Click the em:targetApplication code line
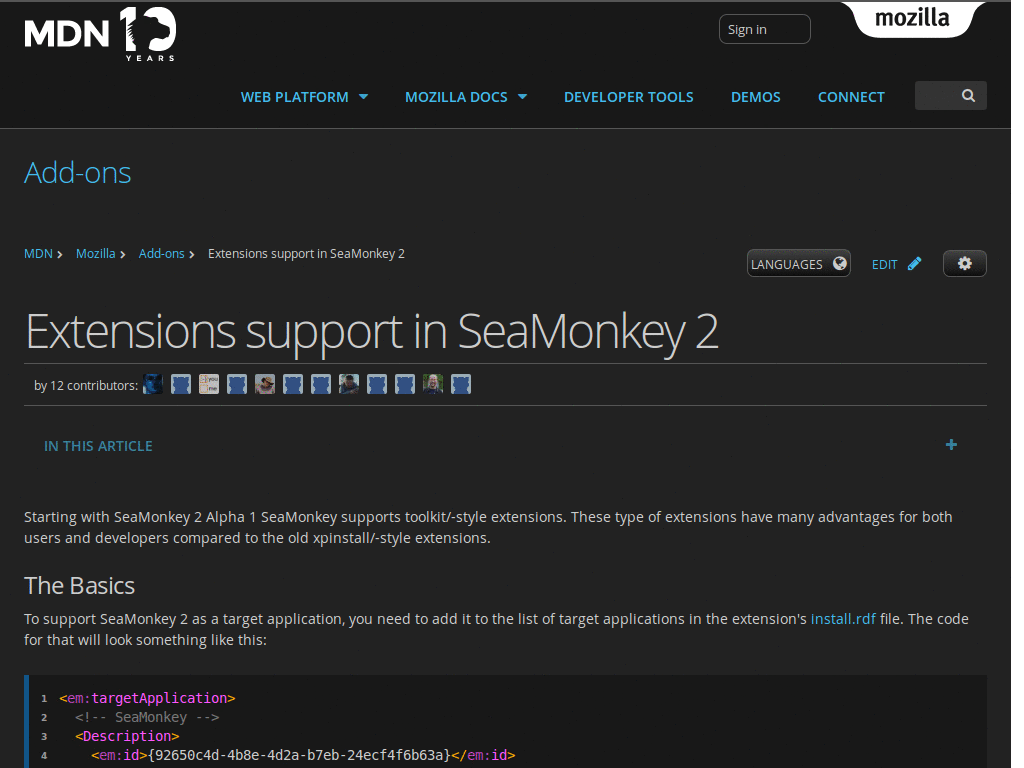Viewport: 1024px width, 768px height. (147, 698)
